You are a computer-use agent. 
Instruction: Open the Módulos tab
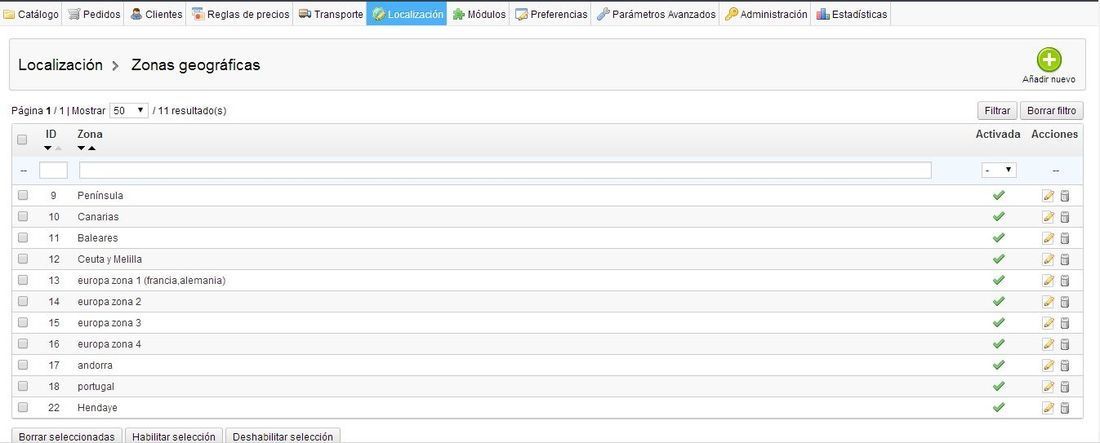click(479, 14)
